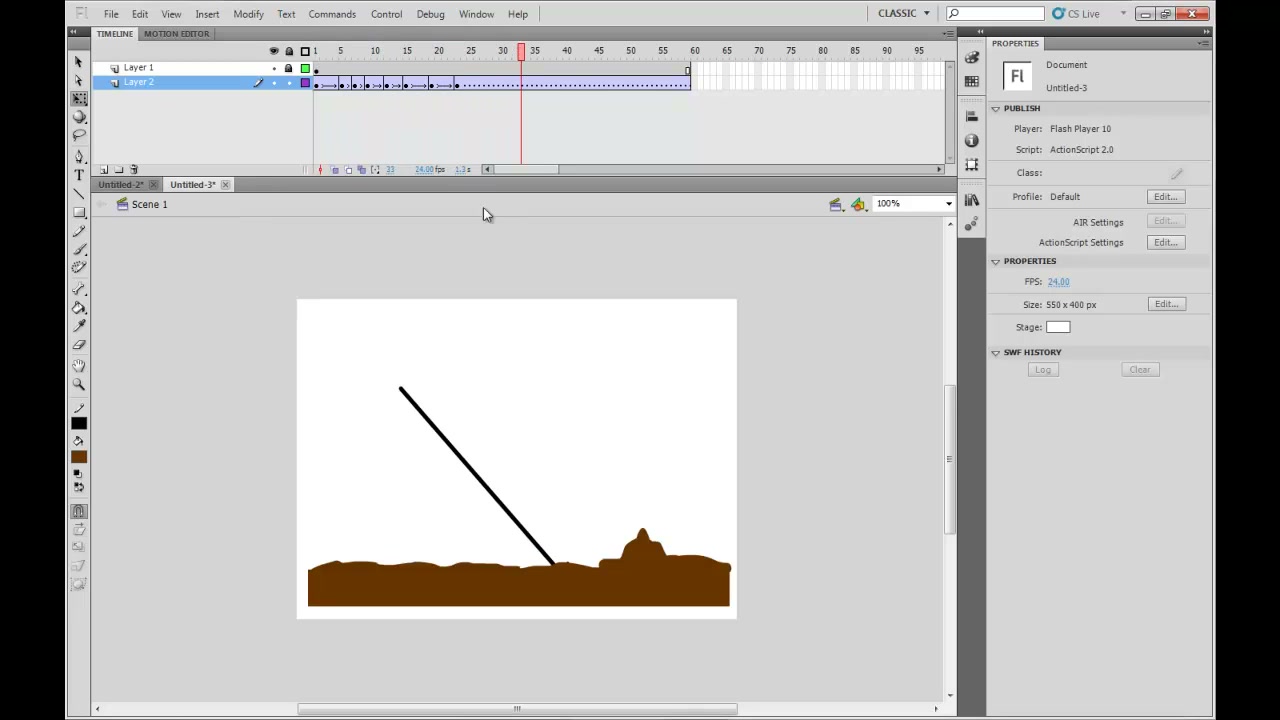Image resolution: width=1280 pixels, height=720 pixels.
Task: Open the Properties panel options menu
Action: [x=1203, y=44]
